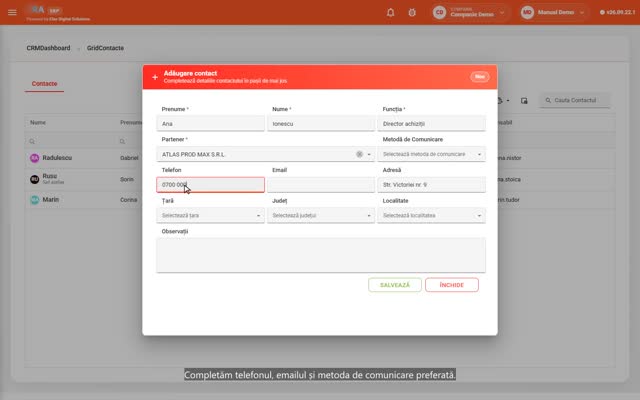Select the Rusu row name
The width and height of the screenshot is (640, 400).
50,176
